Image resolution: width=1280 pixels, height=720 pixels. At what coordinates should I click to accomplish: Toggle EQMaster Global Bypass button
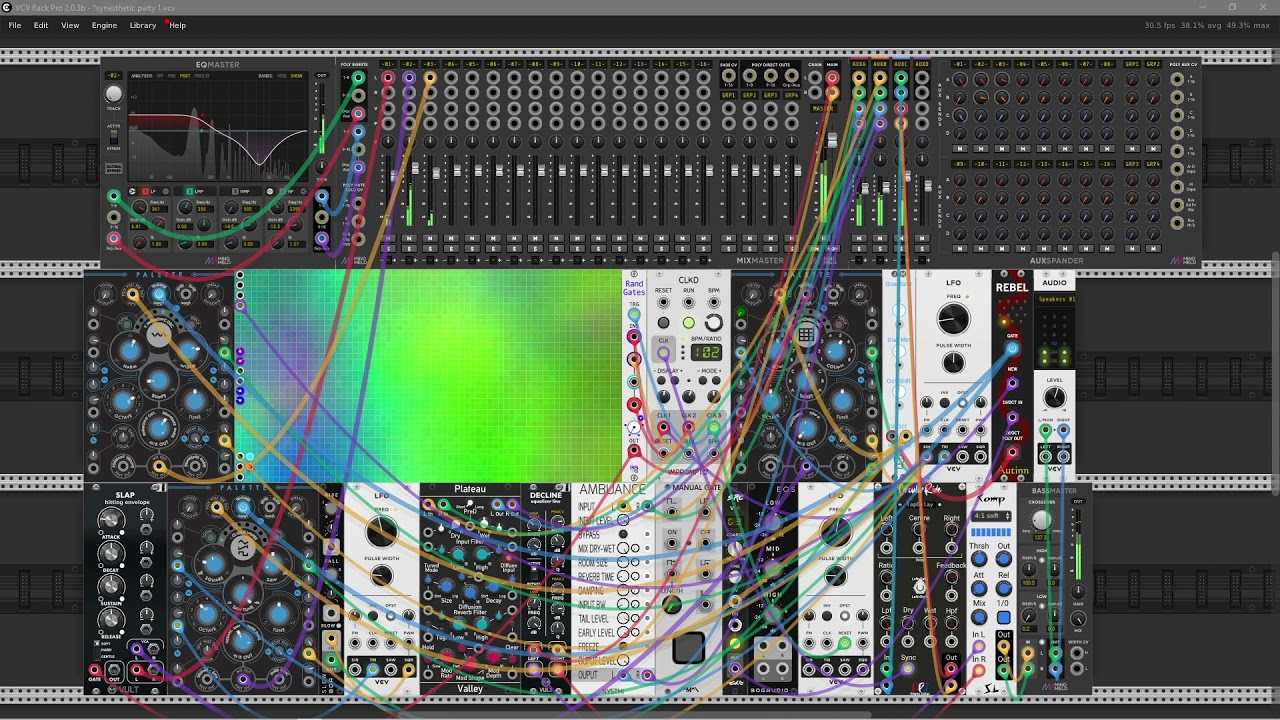[x=113, y=168]
